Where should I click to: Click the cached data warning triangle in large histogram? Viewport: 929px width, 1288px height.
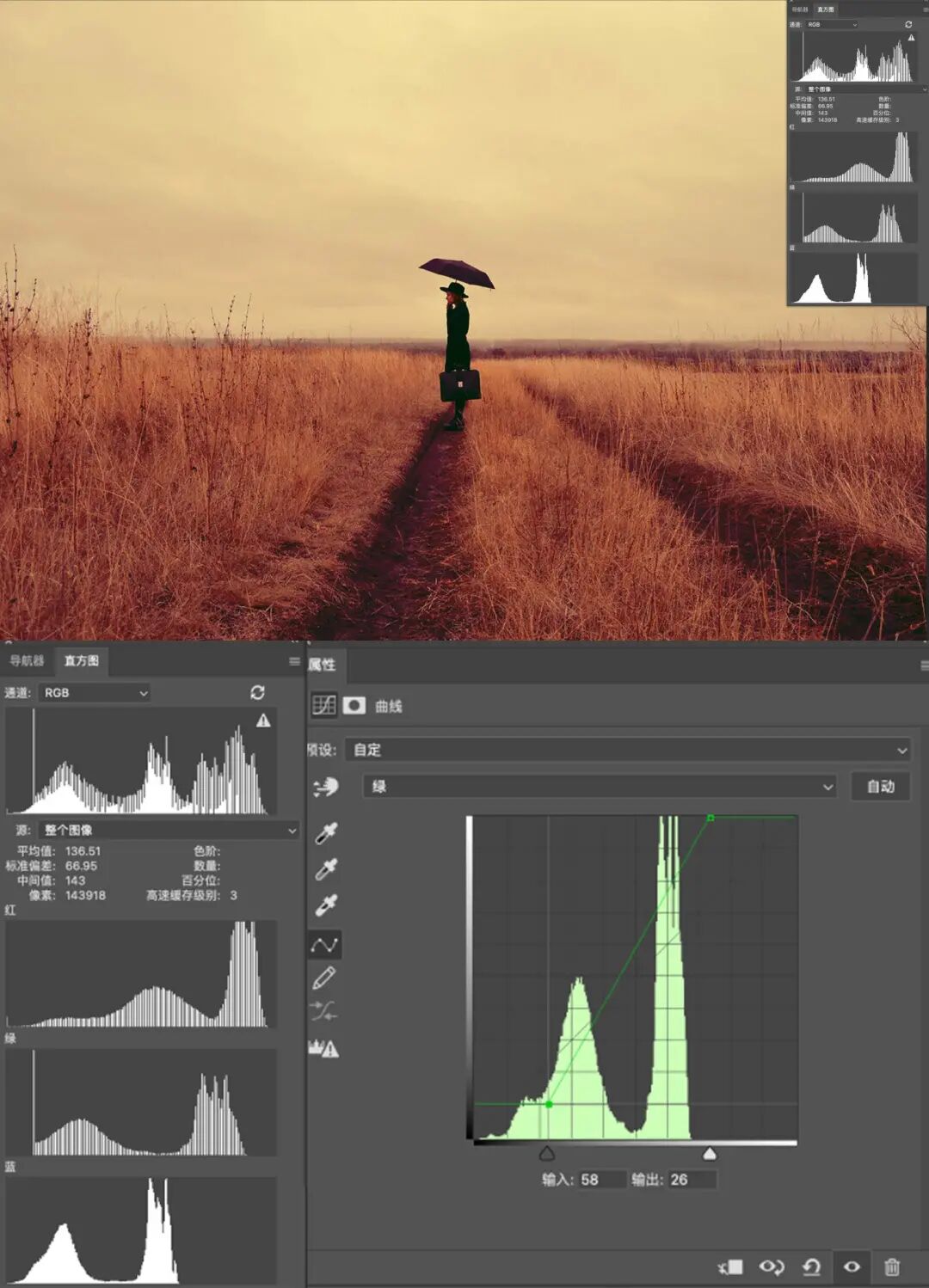click(263, 721)
